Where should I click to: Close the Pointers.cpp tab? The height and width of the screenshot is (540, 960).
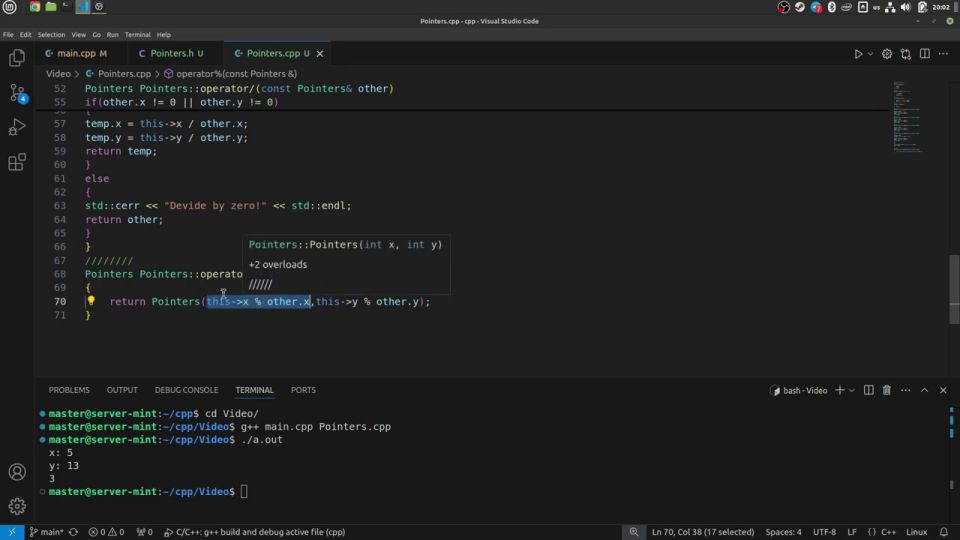[320, 54]
